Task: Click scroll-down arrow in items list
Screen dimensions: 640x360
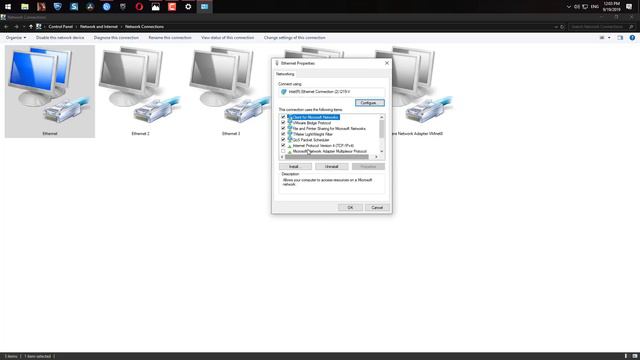Action: [382, 151]
